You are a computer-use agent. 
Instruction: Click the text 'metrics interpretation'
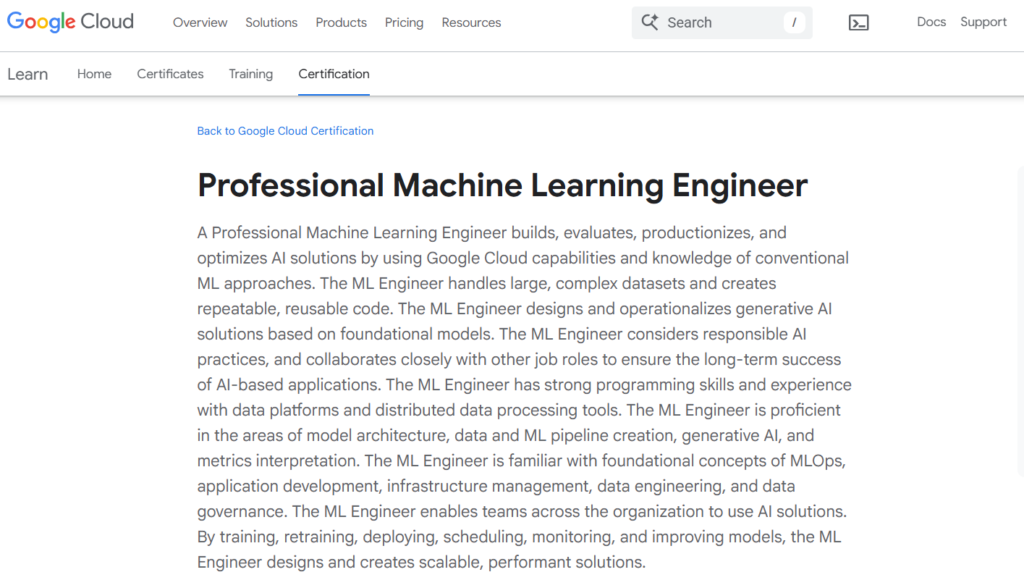(278, 460)
